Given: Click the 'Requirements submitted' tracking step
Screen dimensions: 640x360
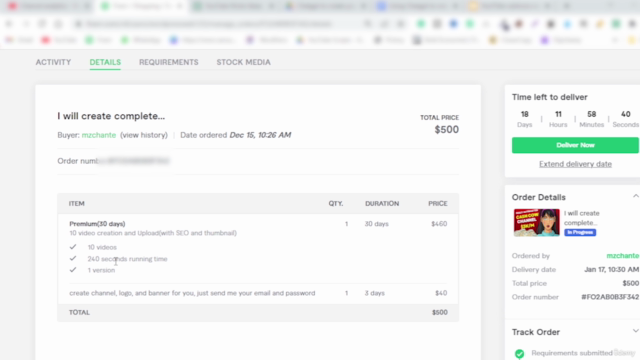Looking at the screenshot, I should (572, 353).
